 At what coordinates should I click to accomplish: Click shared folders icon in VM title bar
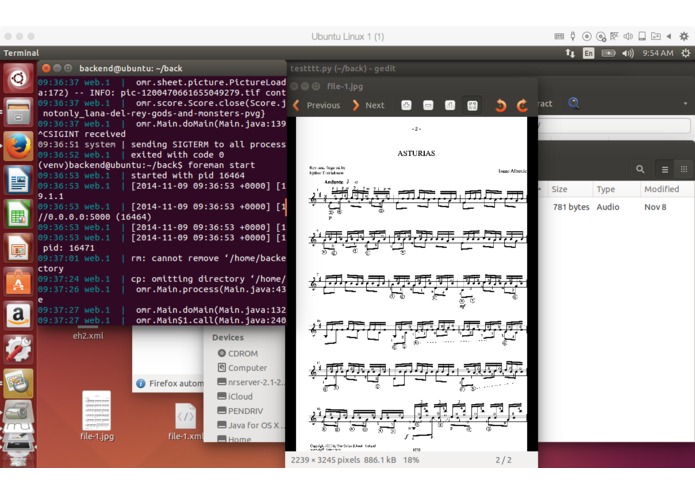(656, 36)
